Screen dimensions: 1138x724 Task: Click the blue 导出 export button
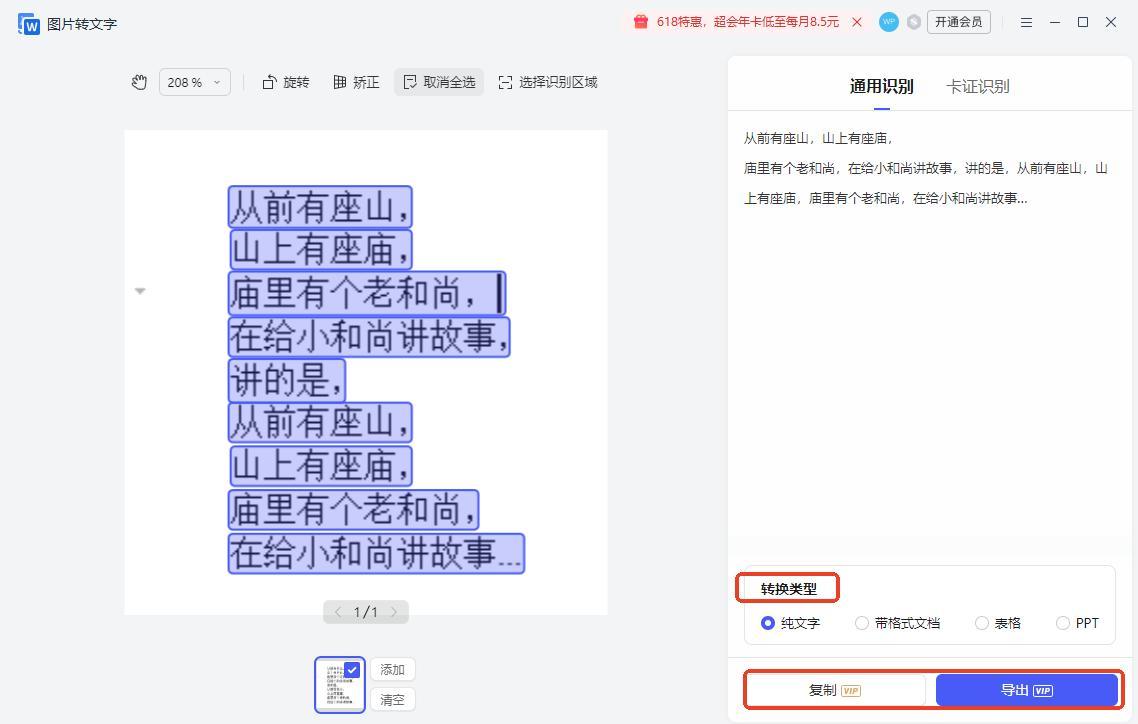point(1026,690)
